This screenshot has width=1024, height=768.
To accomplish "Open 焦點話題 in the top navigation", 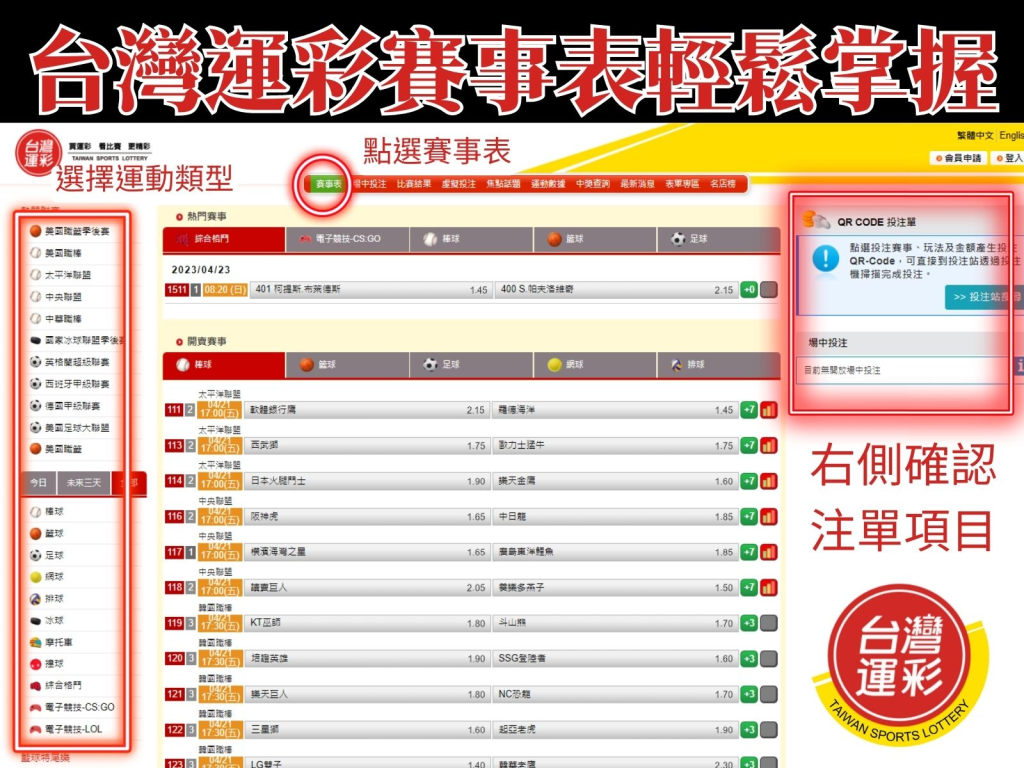I will point(504,184).
